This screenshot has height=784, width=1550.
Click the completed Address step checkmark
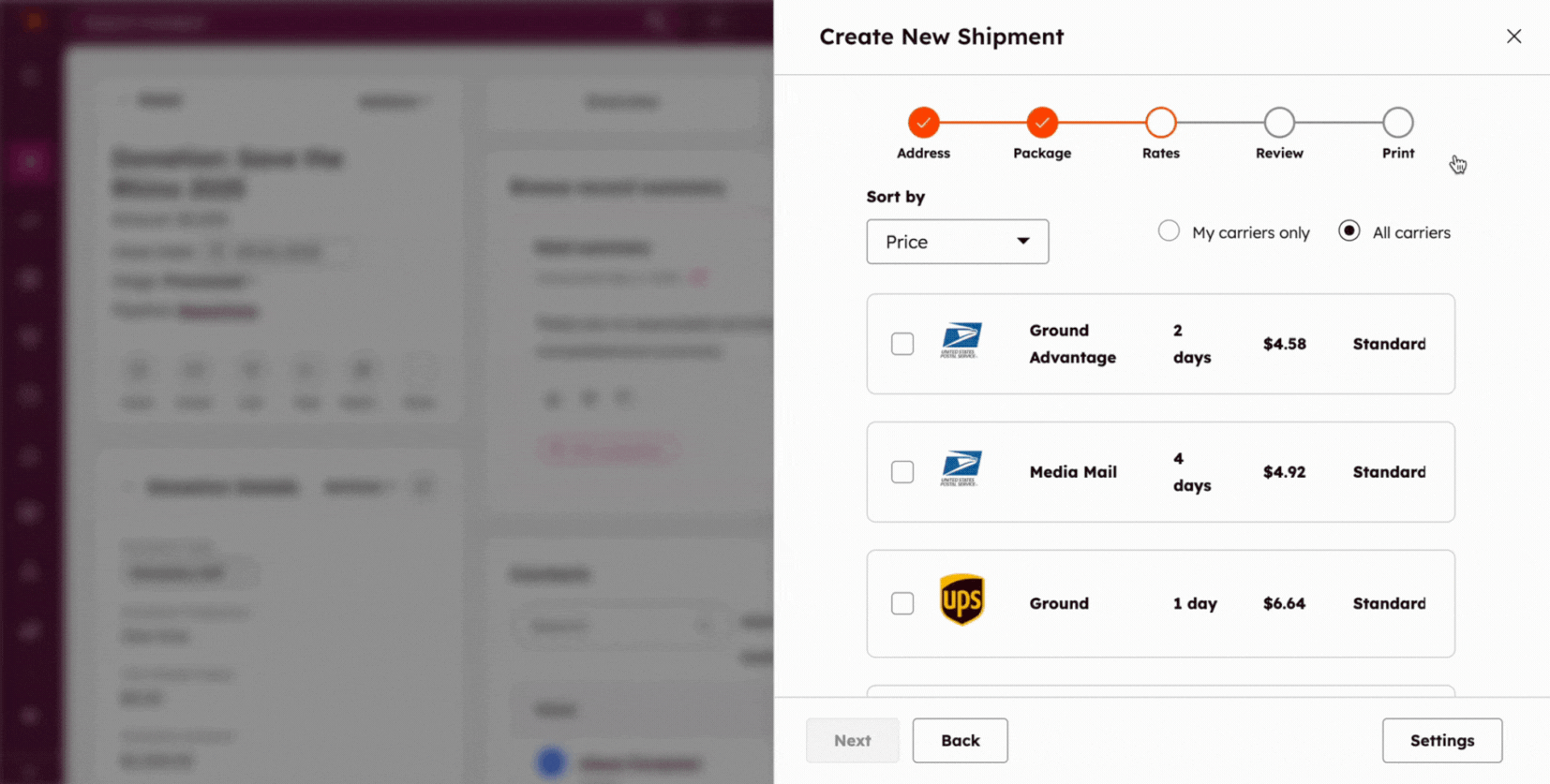point(923,123)
